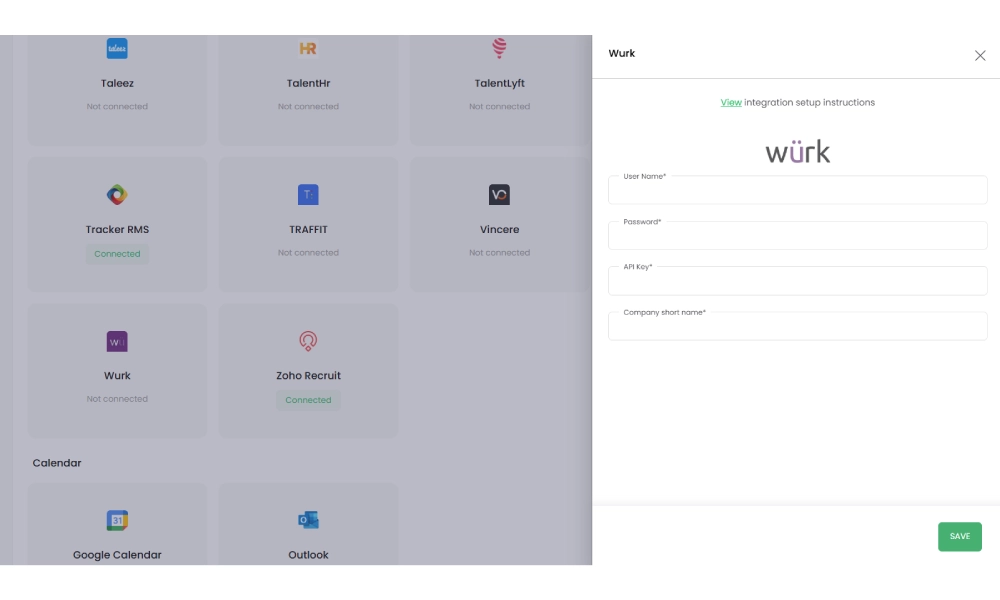1000x600 pixels.
Task: Click the Google Calendar card title
Action: [117, 555]
